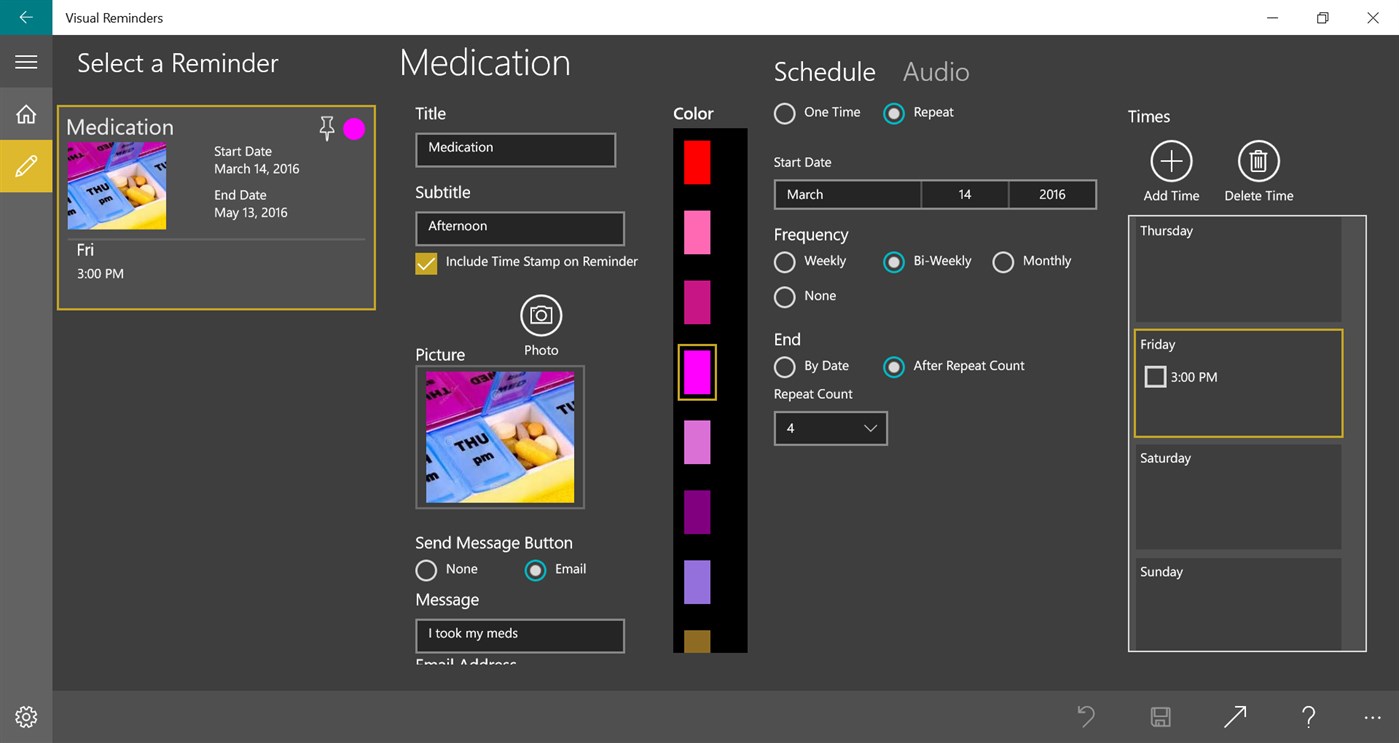Viewport: 1399px width, 743px height.
Task: Click the back arrow at top left
Action: [x=25, y=17]
